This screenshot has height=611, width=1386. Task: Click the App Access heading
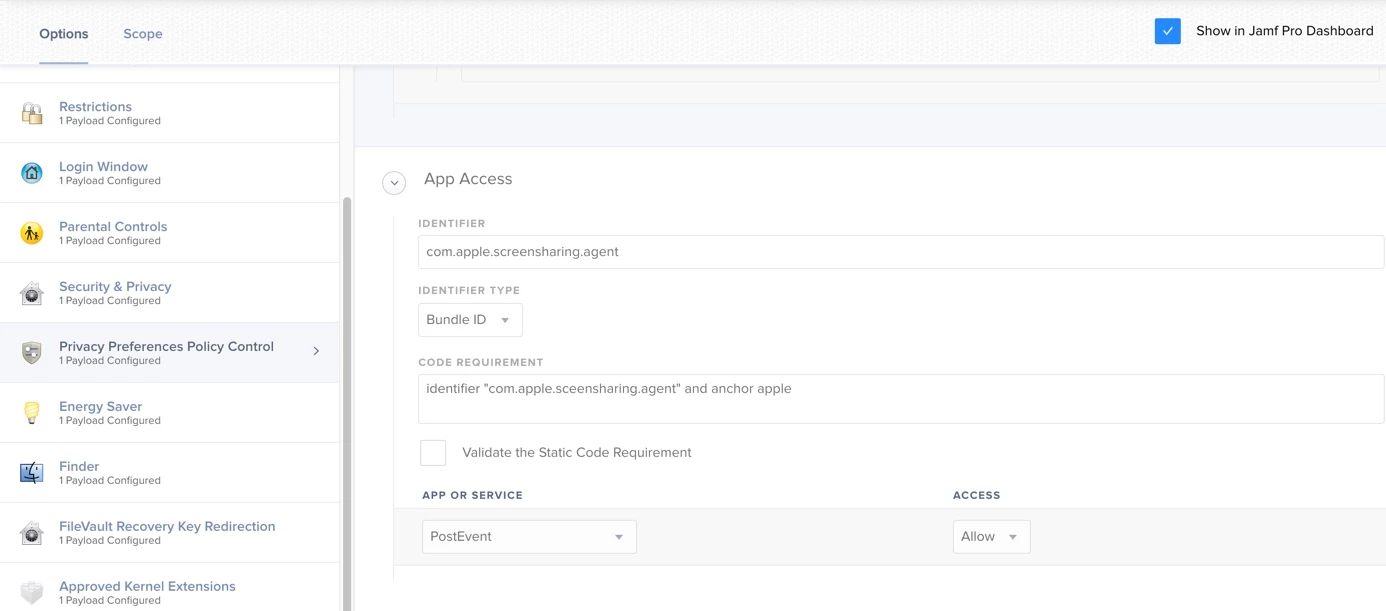468,179
